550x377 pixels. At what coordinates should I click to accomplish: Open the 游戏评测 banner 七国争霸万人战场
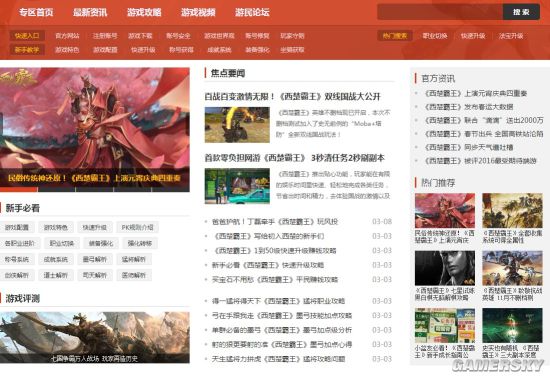click(95, 337)
